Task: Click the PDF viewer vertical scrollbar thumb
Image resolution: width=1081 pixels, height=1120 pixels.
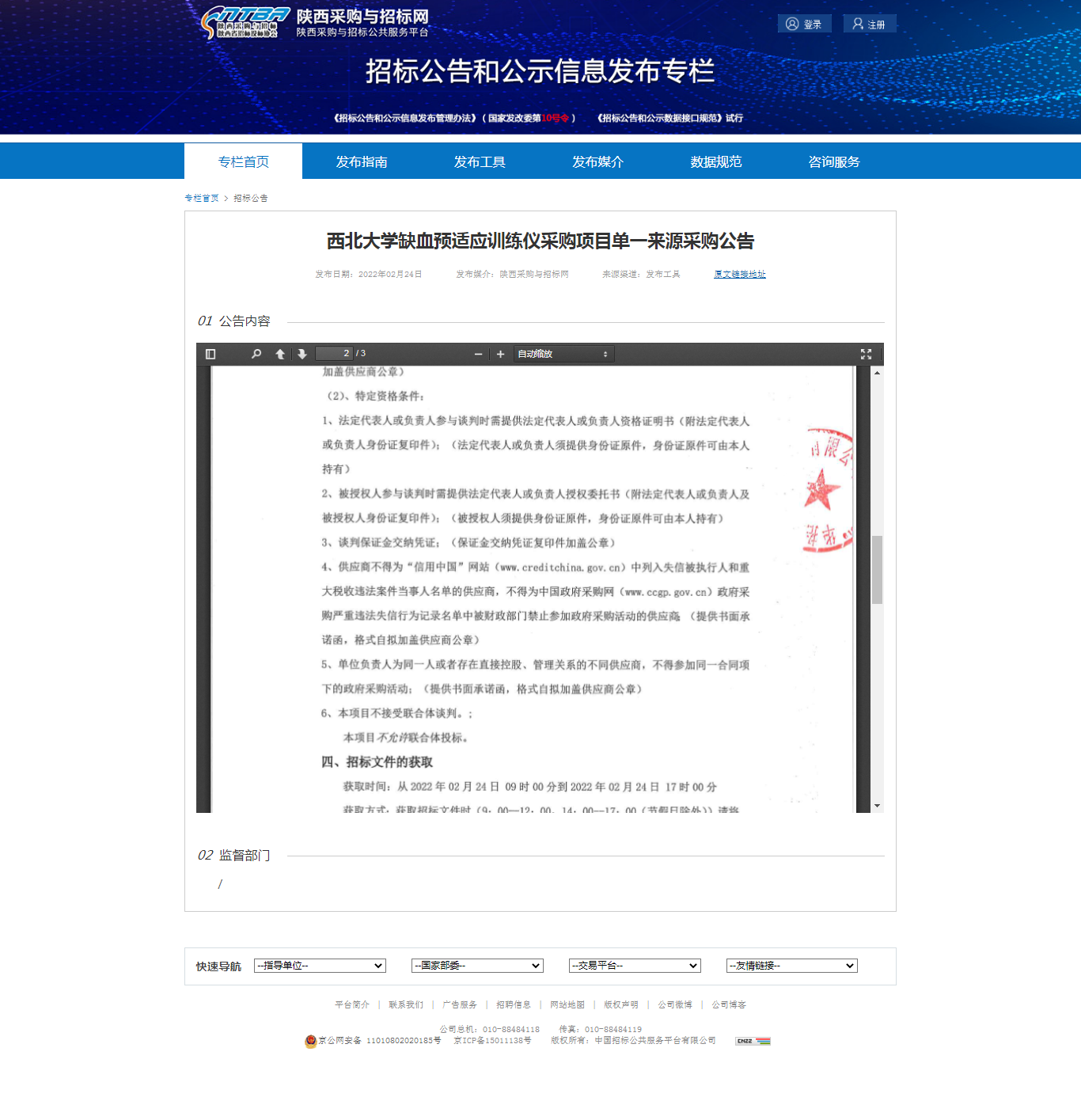Action: click(877, 570)
